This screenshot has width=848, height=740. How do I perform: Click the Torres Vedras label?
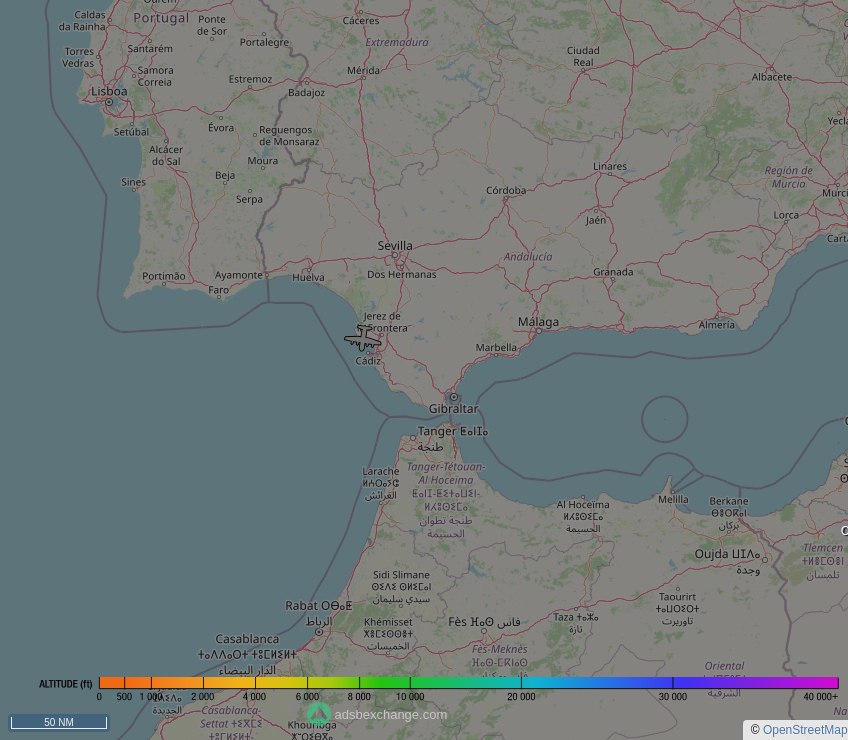[80, 57]
